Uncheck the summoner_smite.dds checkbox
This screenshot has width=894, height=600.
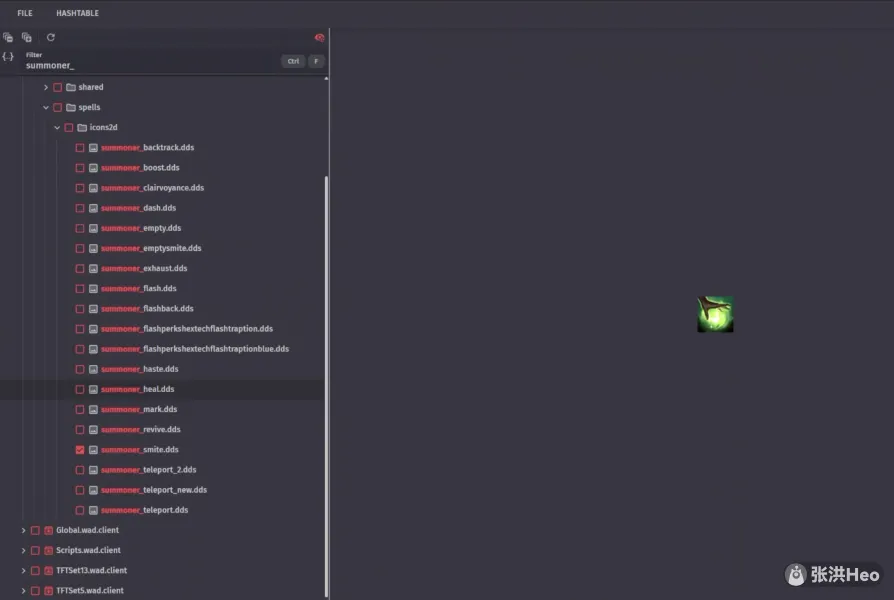[80, 450]
